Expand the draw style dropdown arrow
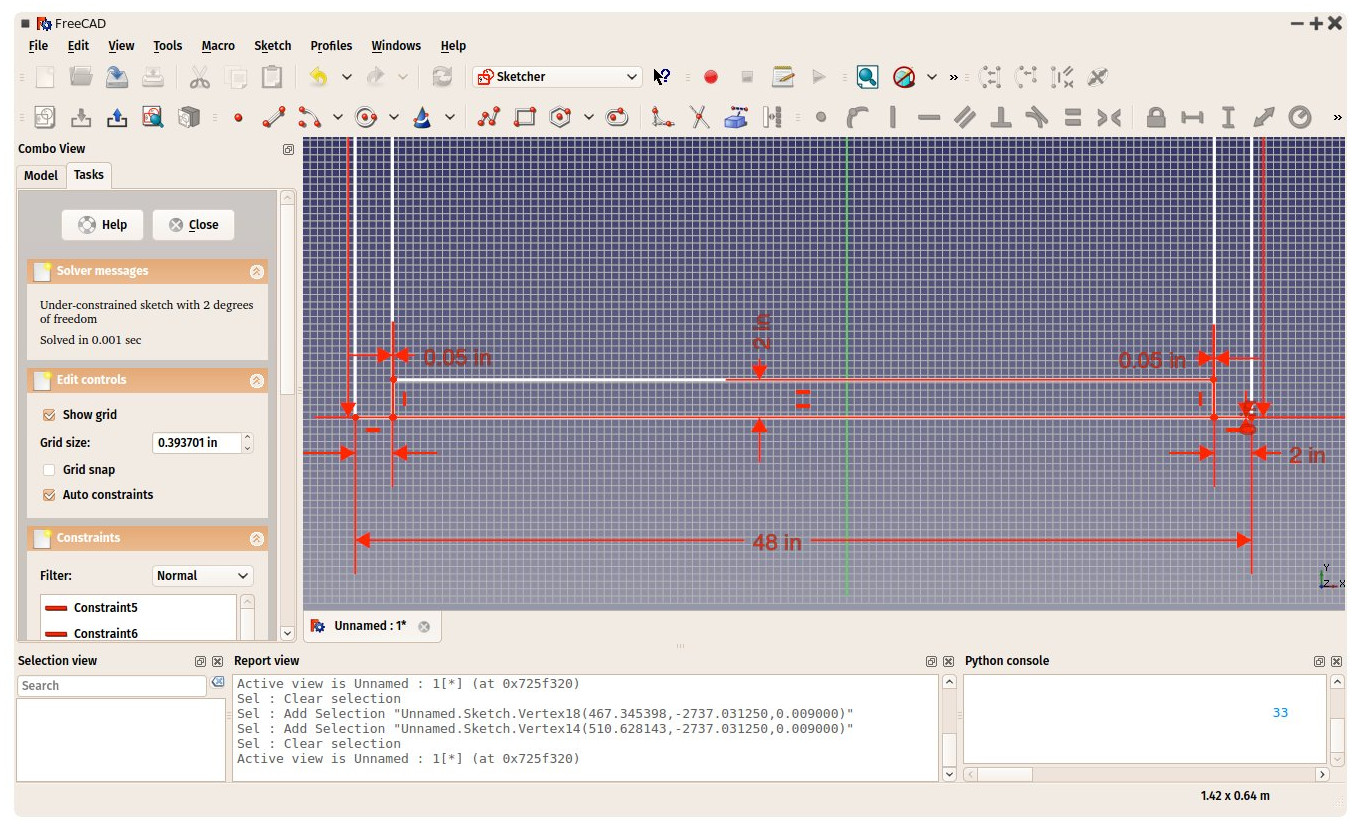This screenshot has width=1363, height=830. pos(932,77)
